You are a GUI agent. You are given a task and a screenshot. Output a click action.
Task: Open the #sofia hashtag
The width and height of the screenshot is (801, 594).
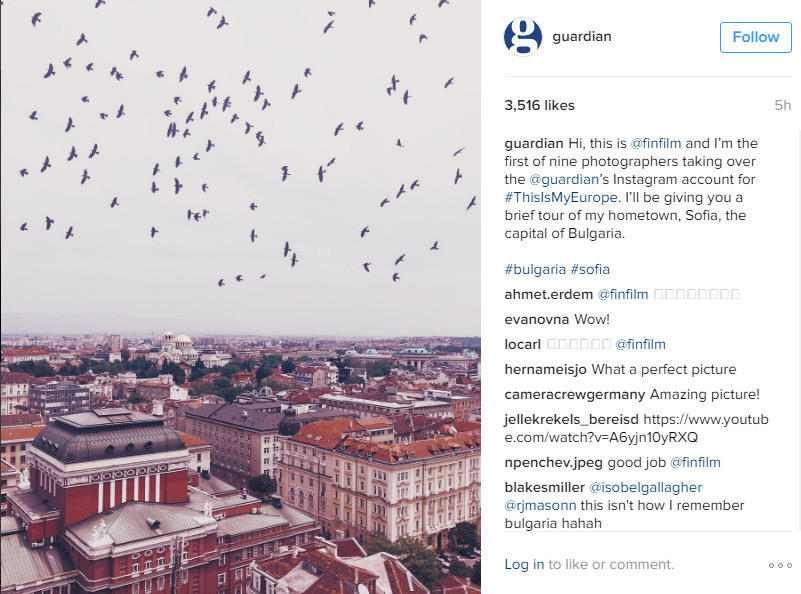590,270
